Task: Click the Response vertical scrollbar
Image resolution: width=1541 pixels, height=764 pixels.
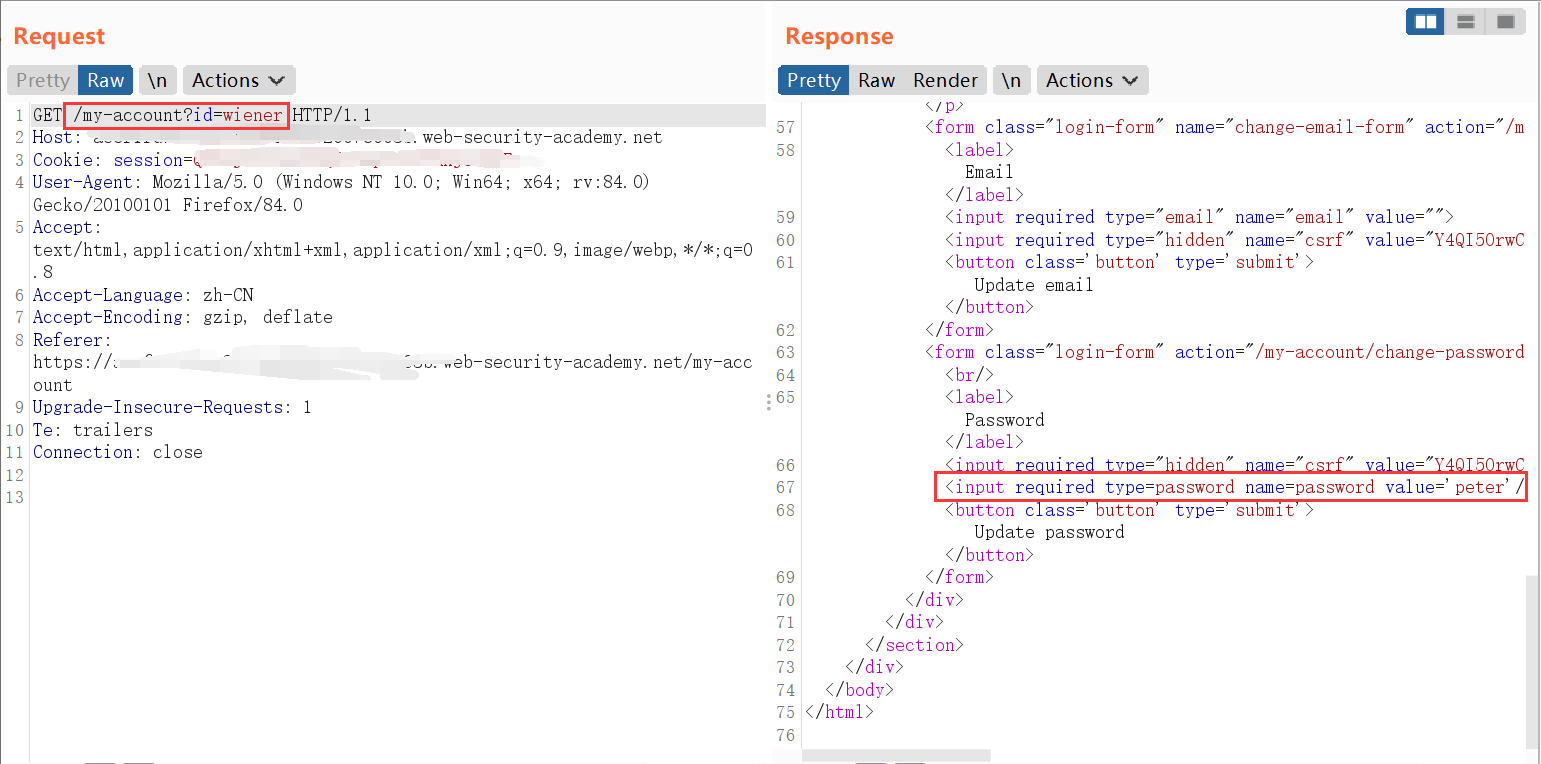Action: (1532, 660)
